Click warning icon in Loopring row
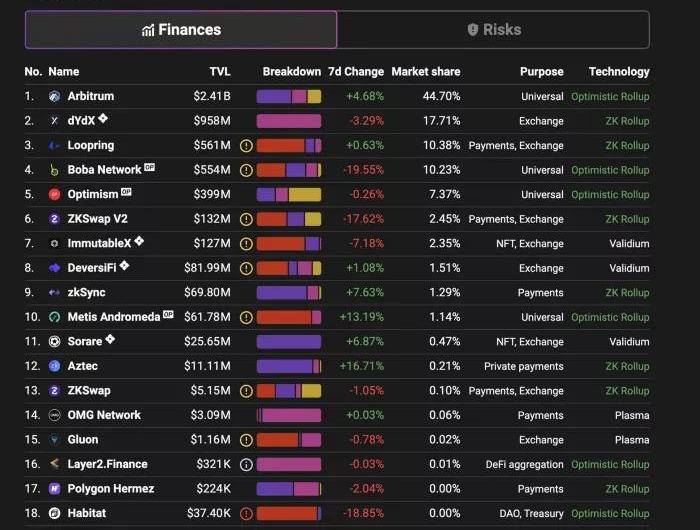 [x=246, y=146]
